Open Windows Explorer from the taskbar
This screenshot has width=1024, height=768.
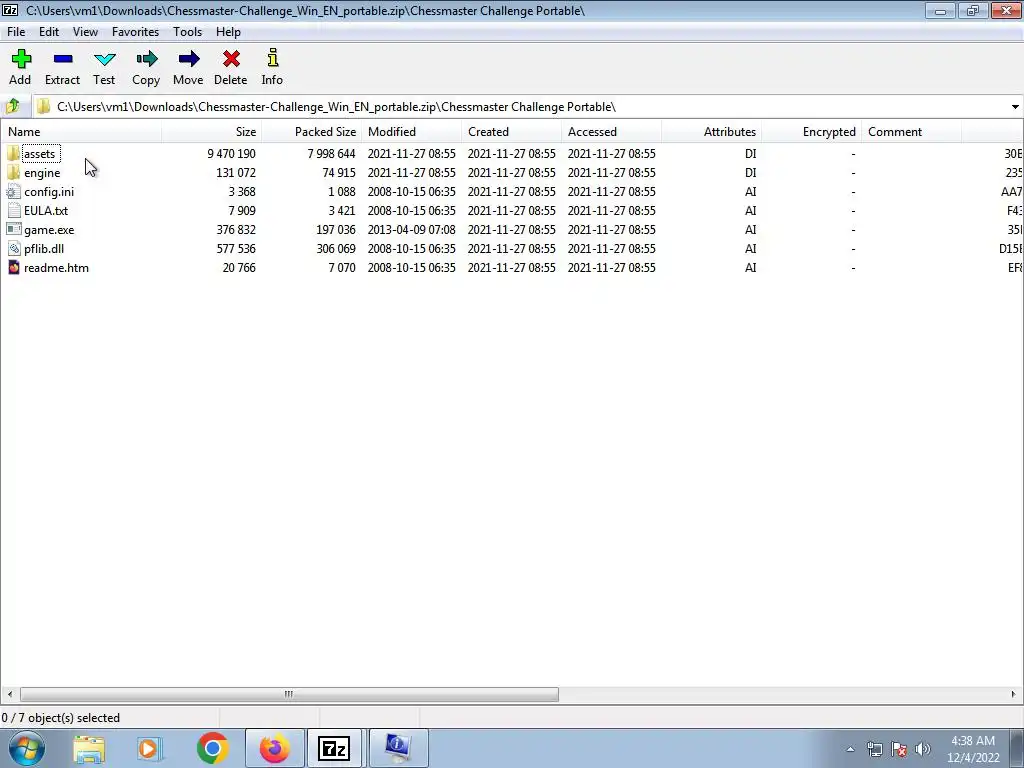tap(89, 748)
